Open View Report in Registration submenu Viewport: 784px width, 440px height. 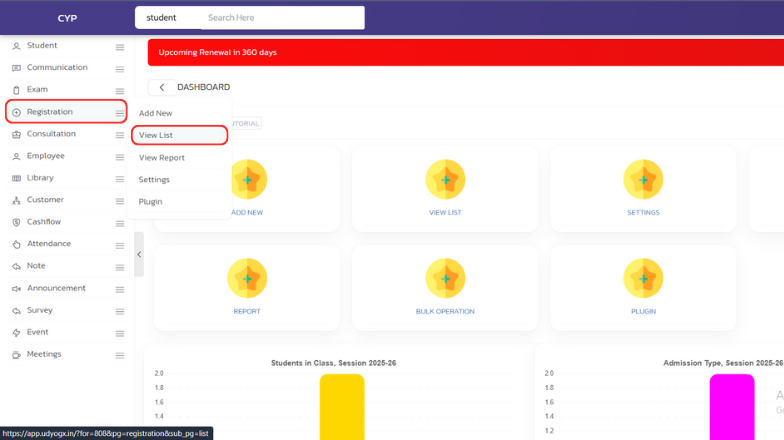click(162, 158)
